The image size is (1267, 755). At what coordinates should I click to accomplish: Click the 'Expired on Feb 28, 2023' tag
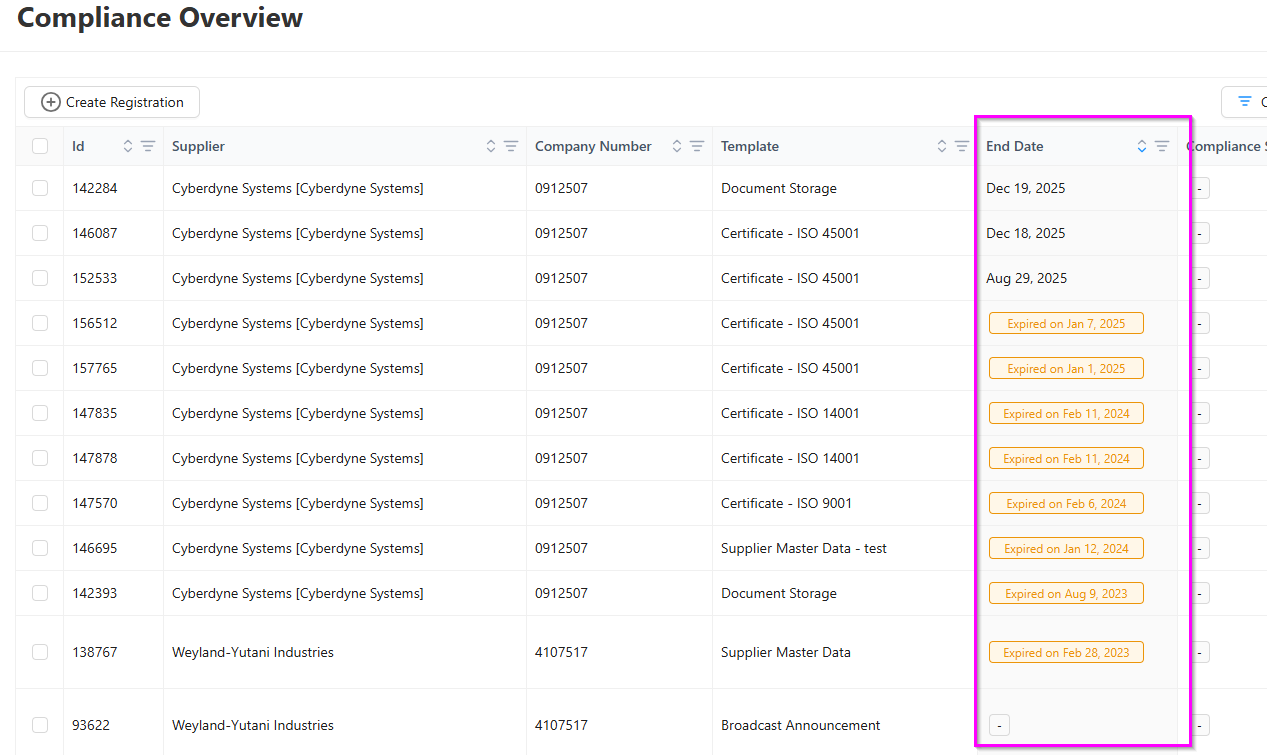[x=1066, y=652]
